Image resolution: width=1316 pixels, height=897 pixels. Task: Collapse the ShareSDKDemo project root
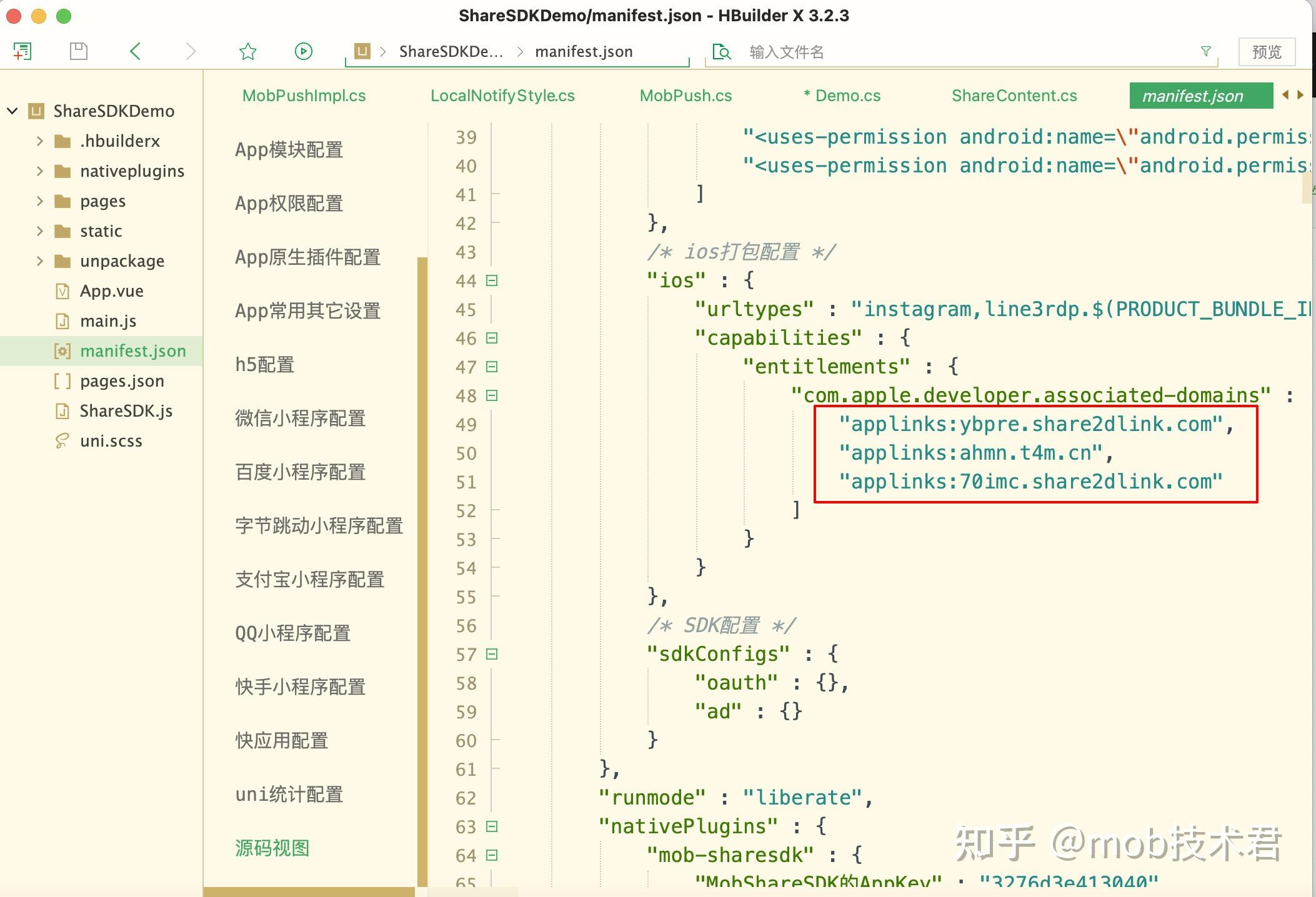click(12, 111)
